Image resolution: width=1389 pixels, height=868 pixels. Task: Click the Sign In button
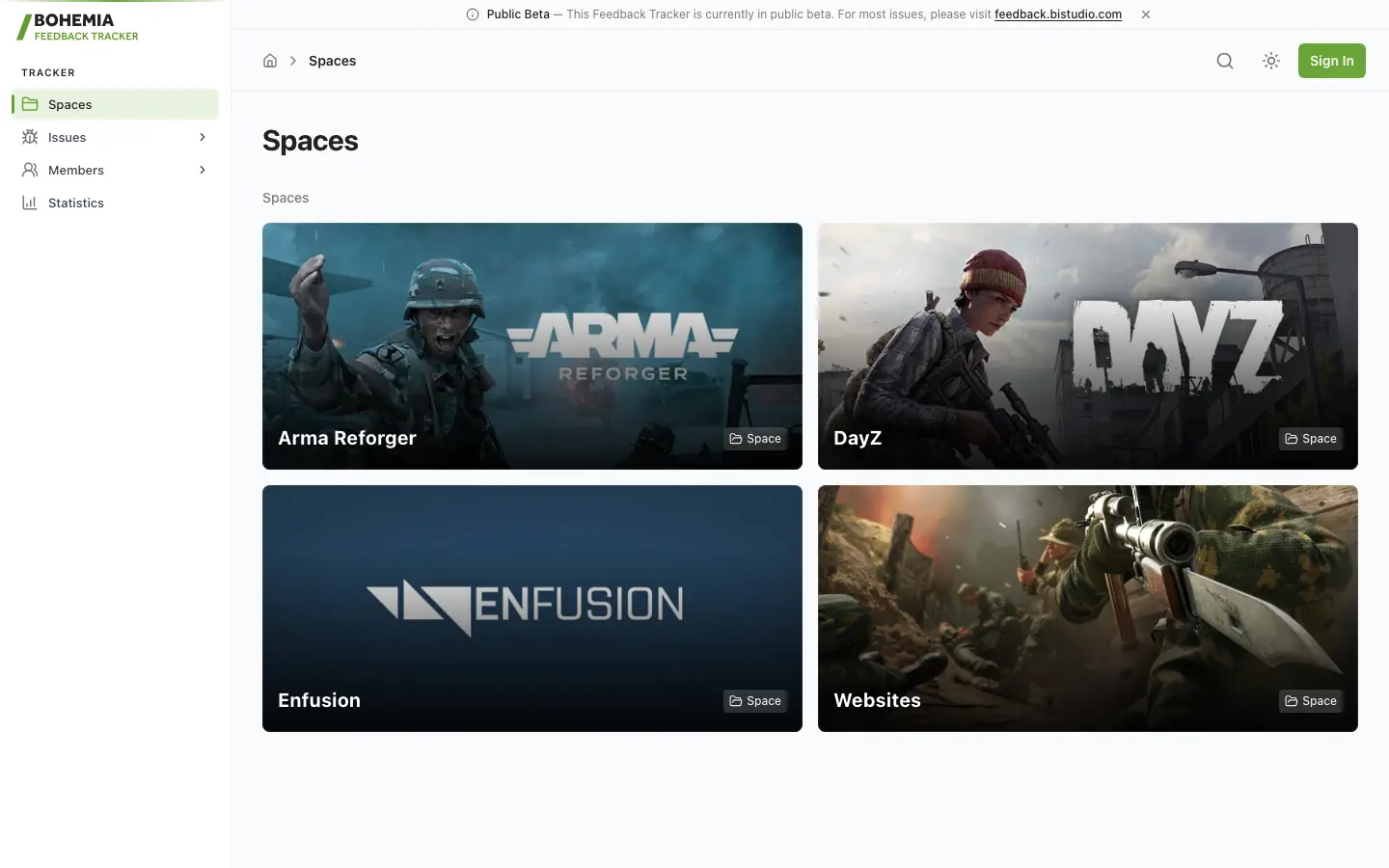point(1331,61)
